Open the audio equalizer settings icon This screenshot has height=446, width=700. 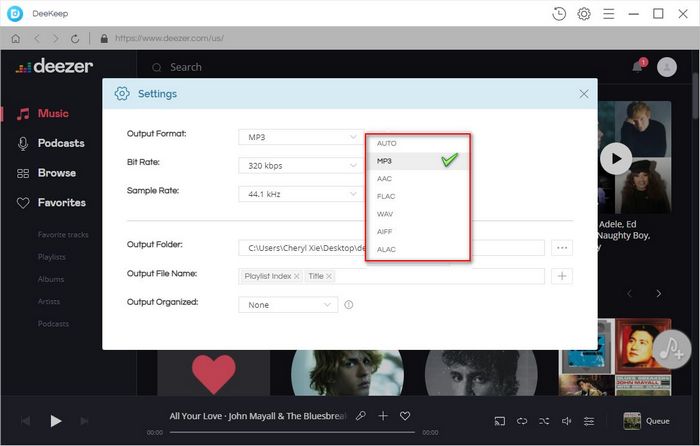pos(589,421)
